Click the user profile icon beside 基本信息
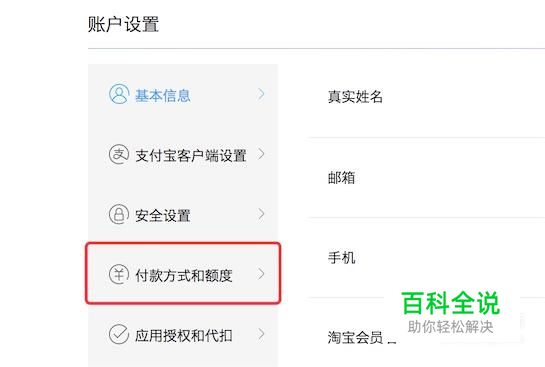The width and height of the screenshot is (545, 367). (x=119, y=94)
